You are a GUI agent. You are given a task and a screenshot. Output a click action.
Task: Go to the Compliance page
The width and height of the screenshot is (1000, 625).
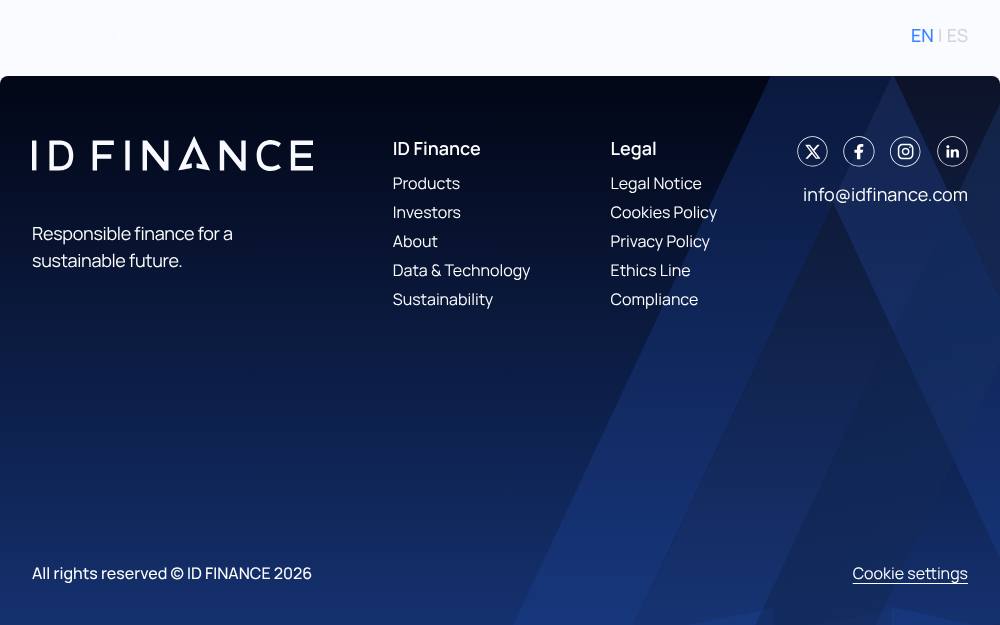click(654, 300)
